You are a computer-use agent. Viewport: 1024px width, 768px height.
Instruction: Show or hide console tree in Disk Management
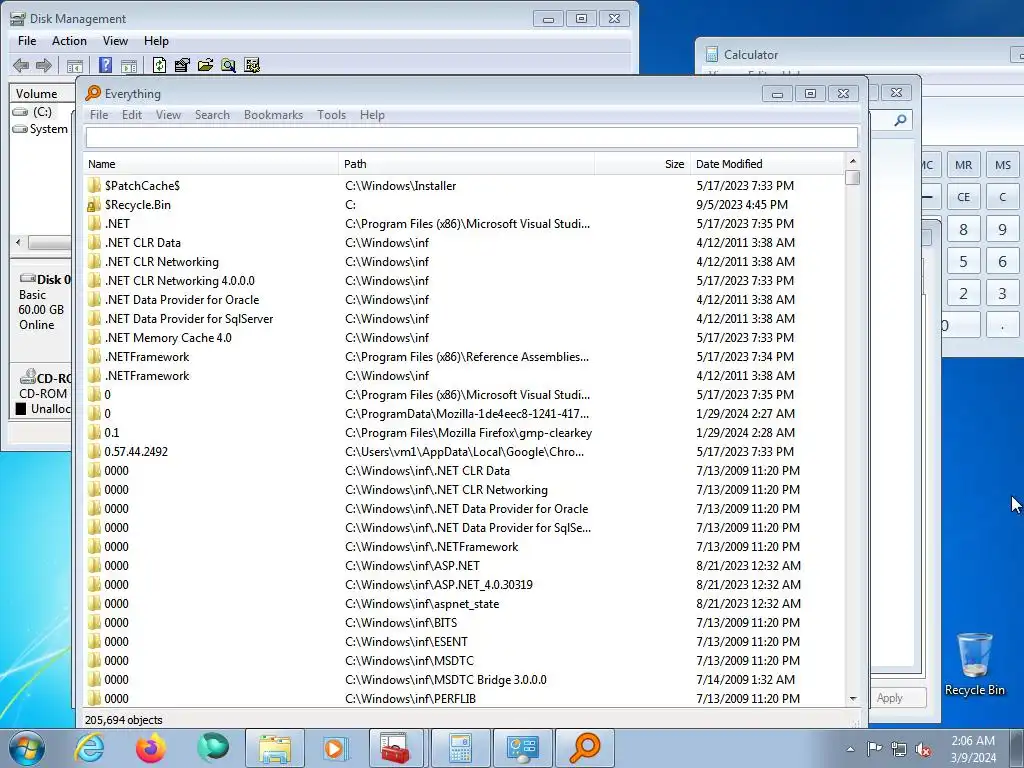(x=75, y=65)
